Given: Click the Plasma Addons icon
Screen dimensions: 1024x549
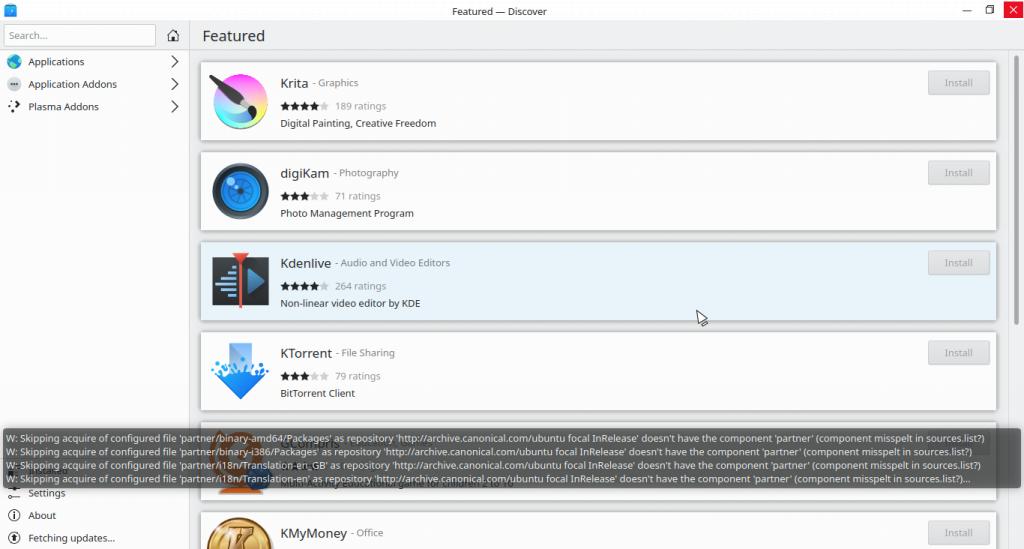Looking at the screenshot, I should click(x=14, y=106).
